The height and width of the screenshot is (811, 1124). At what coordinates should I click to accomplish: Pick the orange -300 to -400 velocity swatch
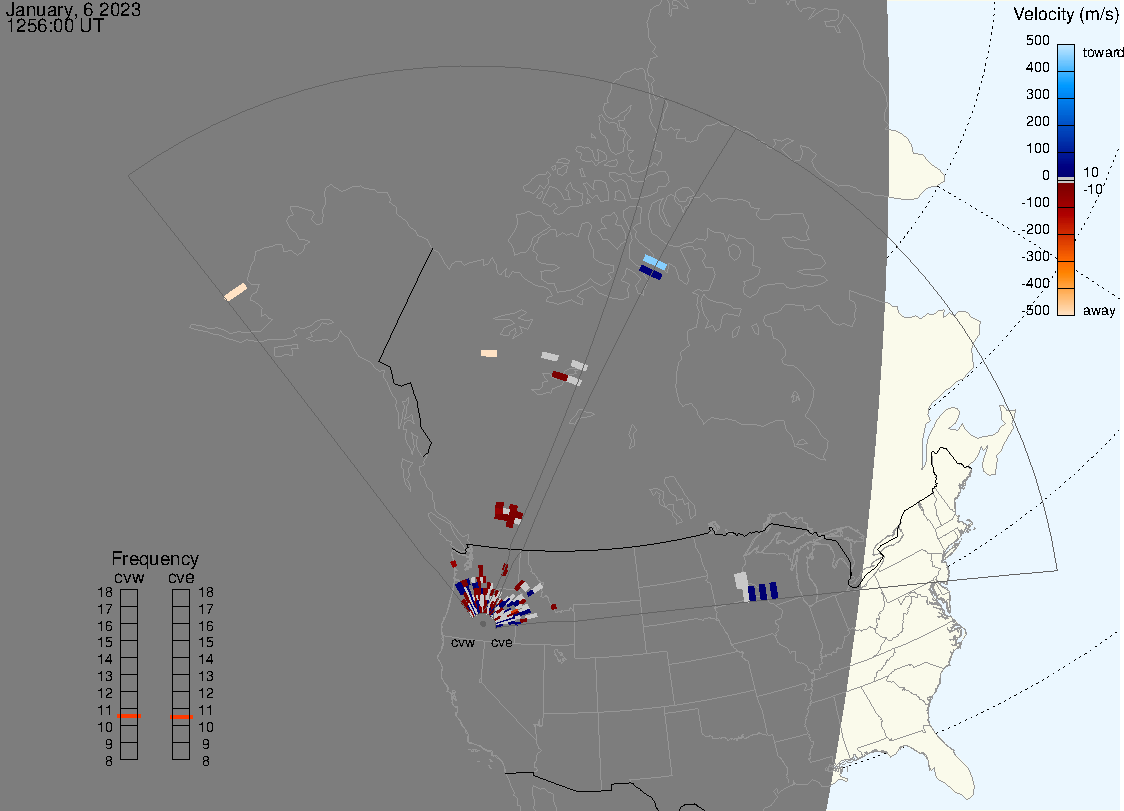click(x=1066, y=275)
